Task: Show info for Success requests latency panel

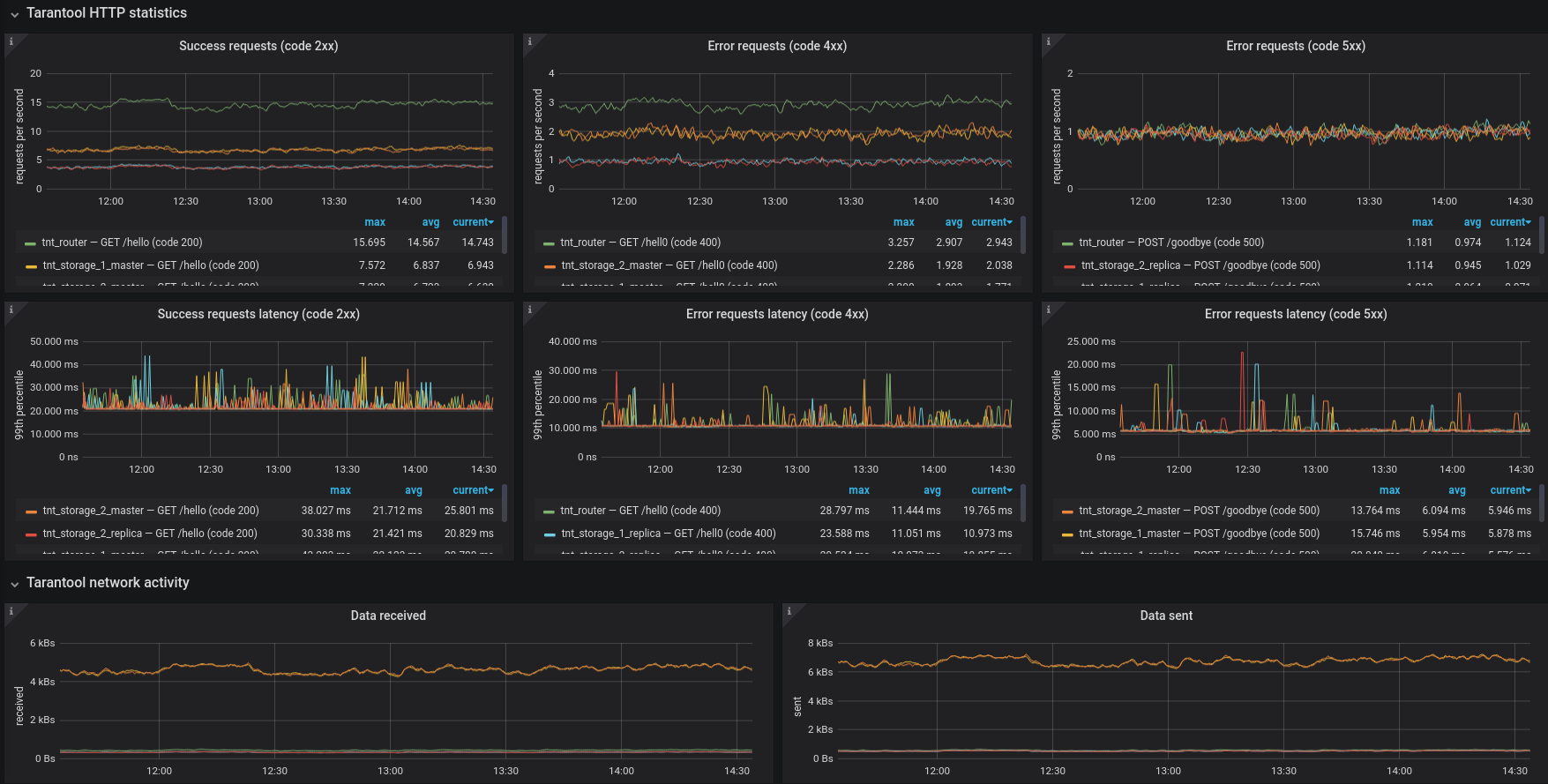Action: [11, 310]
